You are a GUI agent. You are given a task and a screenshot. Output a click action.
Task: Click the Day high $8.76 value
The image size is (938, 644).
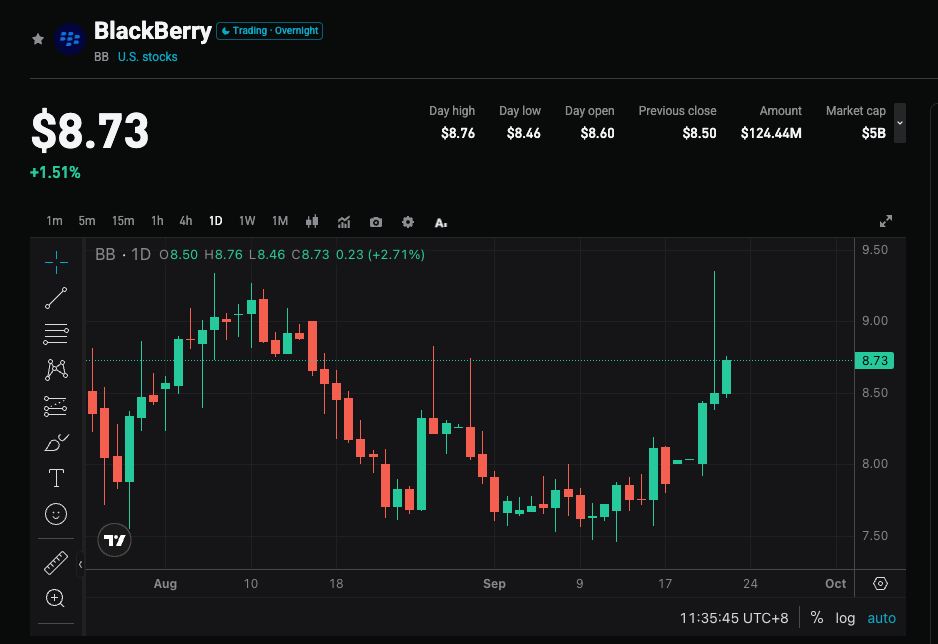coord(458,133)
